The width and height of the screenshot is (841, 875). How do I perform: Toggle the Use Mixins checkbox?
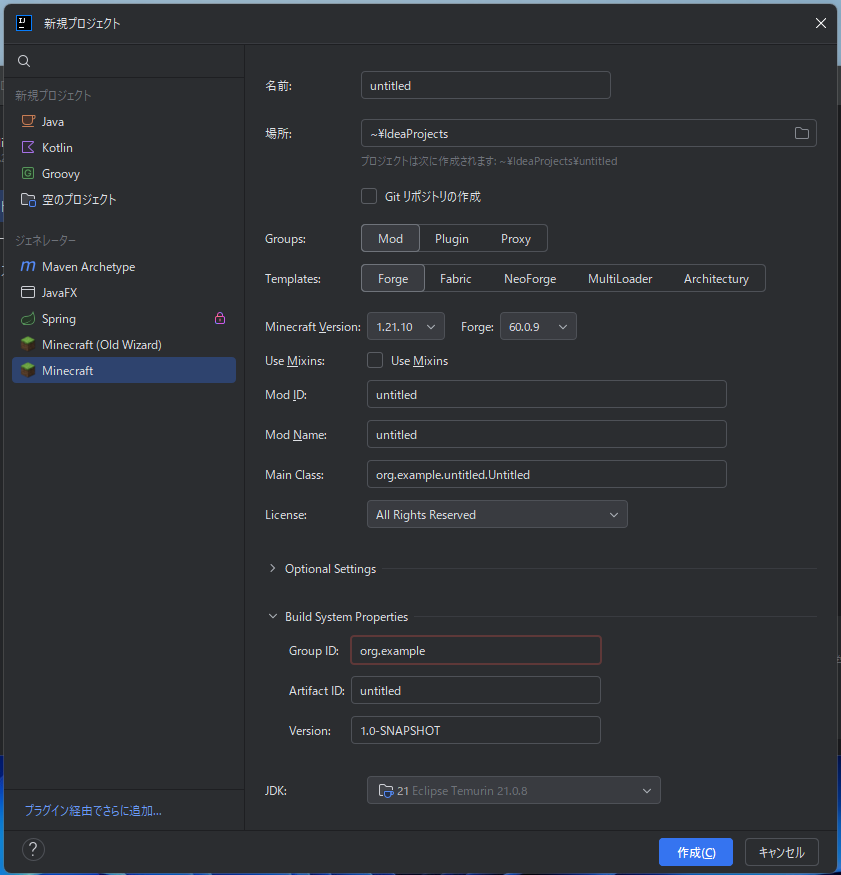(375, 360)
